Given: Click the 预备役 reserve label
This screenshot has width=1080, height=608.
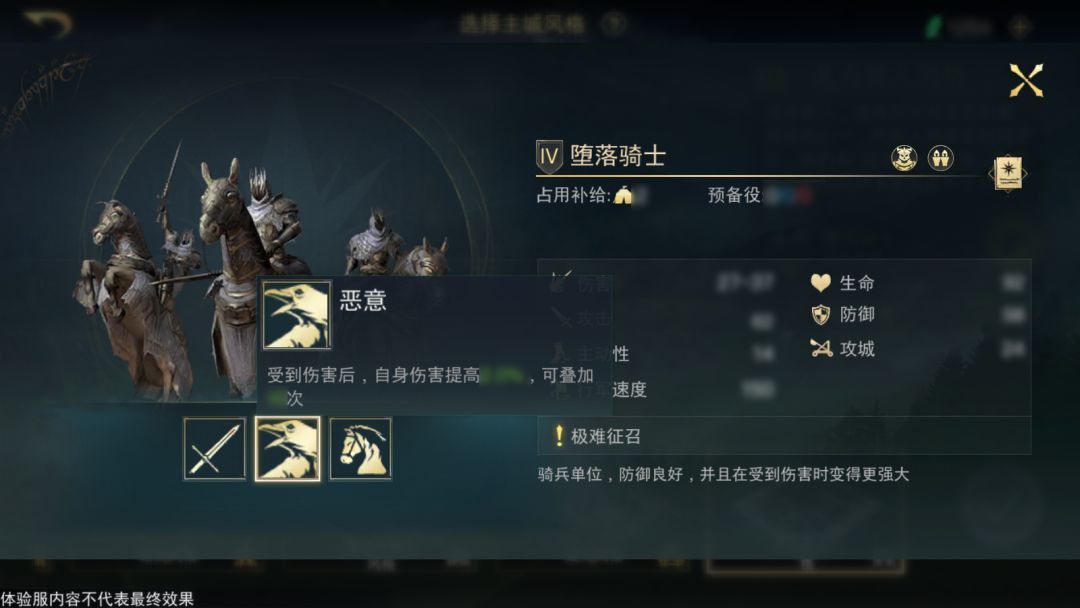Looking at the screenshot, I should tap(734, 196).
